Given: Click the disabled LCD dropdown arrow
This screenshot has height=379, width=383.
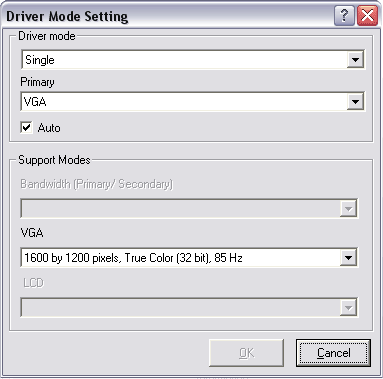Looking at the screenshot, I should pyautogui.click(x=348, y=308).
